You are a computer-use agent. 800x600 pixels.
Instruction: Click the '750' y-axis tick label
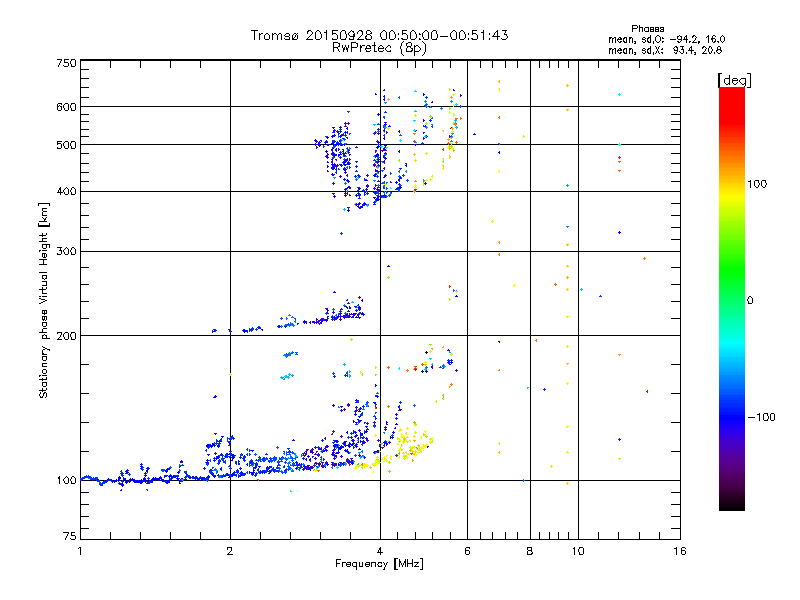[66, 63]
